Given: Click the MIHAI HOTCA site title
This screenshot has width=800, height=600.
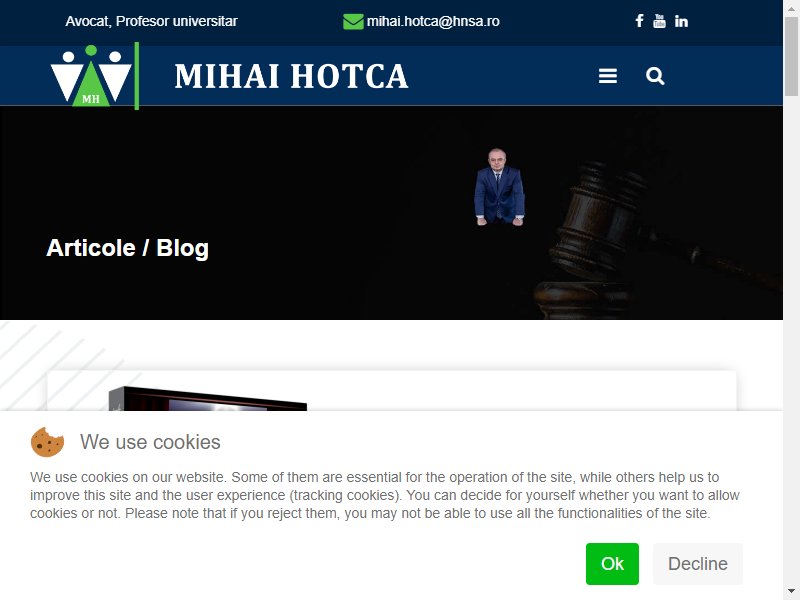Looking at the screenshot, I should tap(291, 76).
